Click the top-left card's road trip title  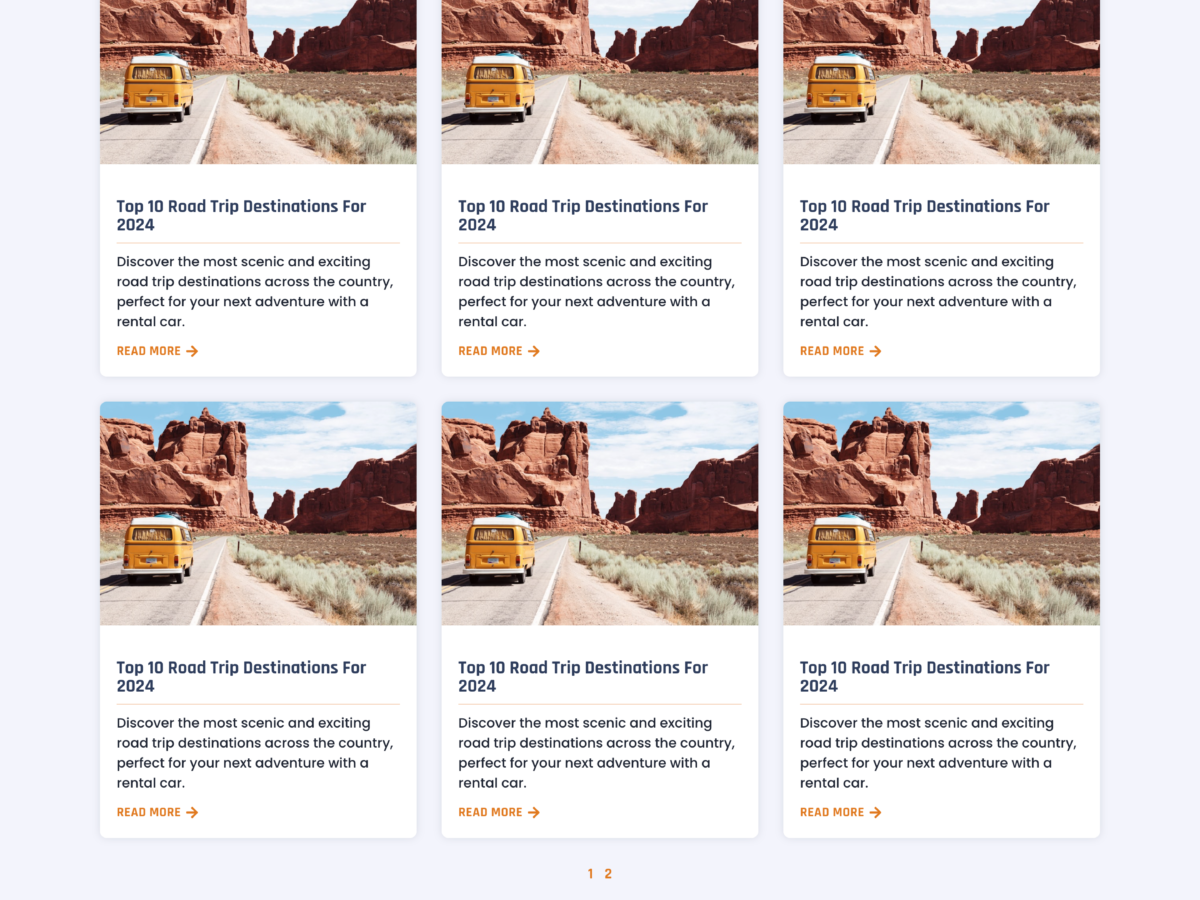click(x=241, y=215)
